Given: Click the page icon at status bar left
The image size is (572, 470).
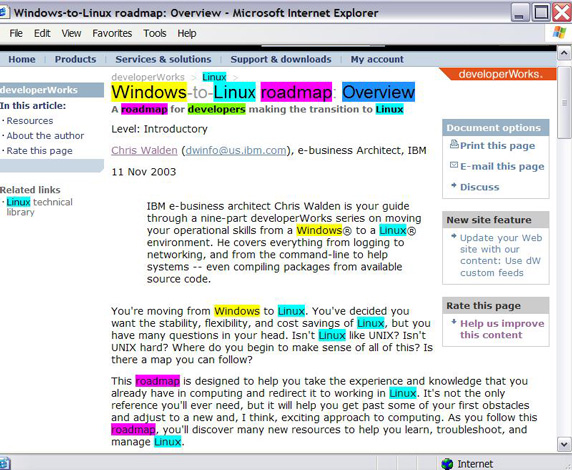Looking at the screenshot, I should [x=4, y=464].
